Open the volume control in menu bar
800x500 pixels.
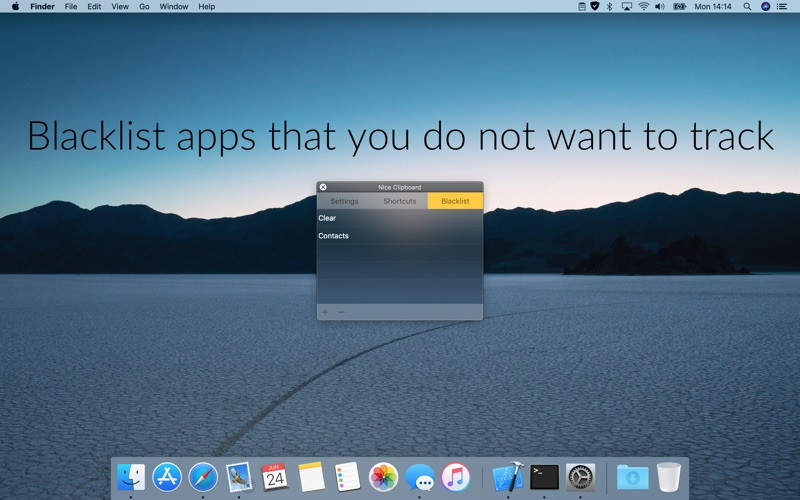click(662, 6)
